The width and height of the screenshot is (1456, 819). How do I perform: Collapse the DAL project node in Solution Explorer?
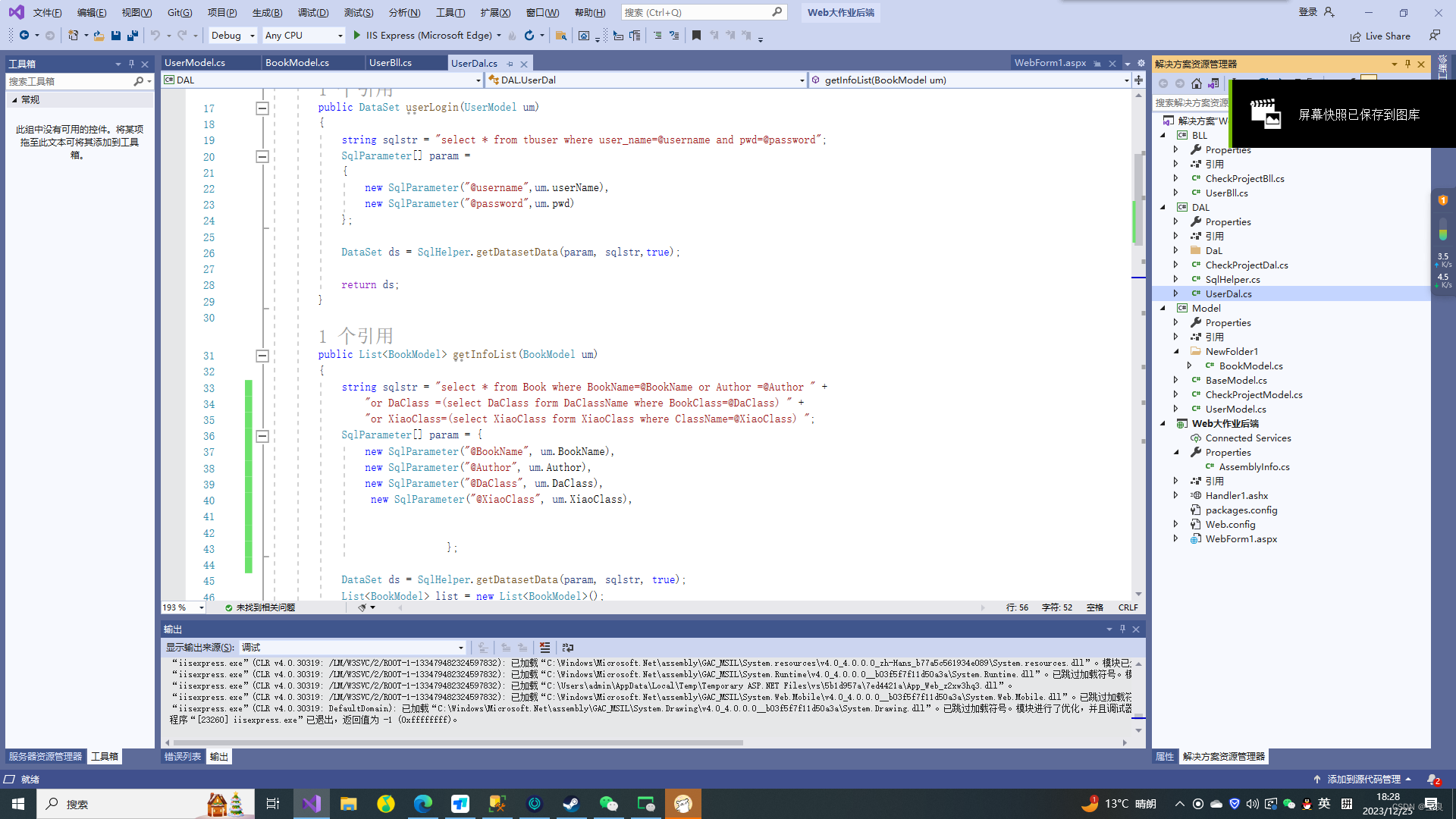pyautogui.click(x=1163, y=207)
